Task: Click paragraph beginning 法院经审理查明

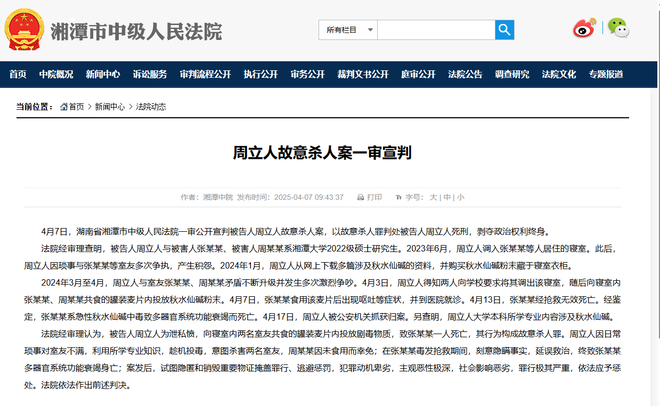Action: [x=322, y=257]
